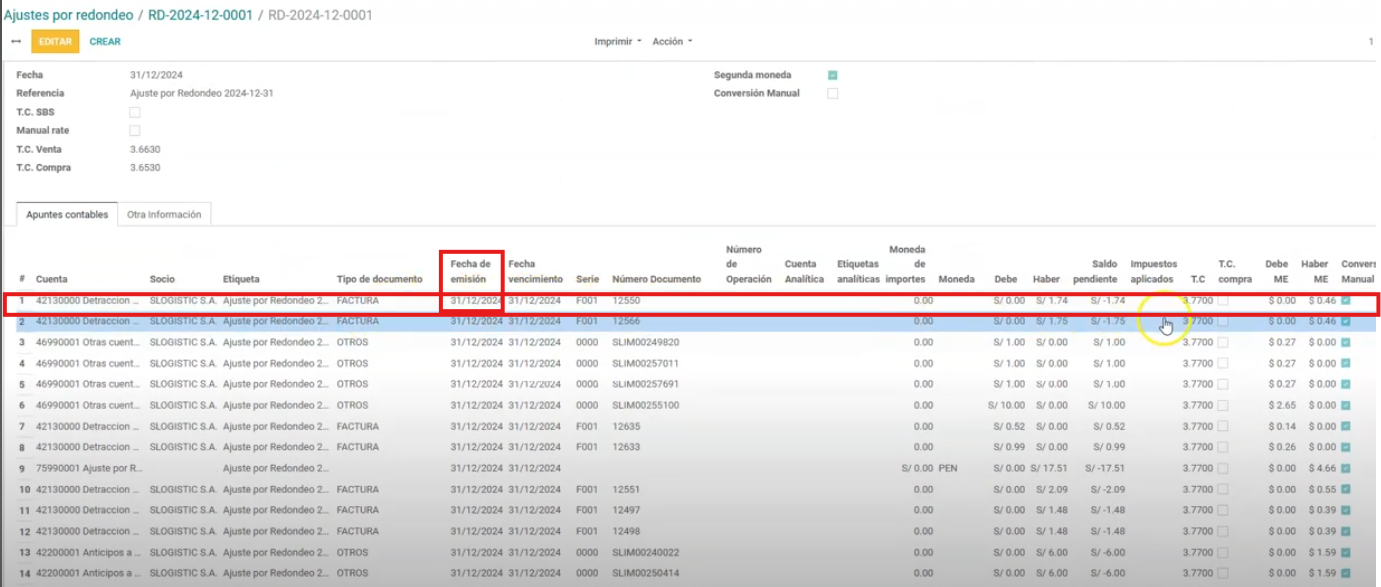Toggle T.C. compra checkbox in row 1
This screenshot has height=587, width=1381.
point(1223,301)
